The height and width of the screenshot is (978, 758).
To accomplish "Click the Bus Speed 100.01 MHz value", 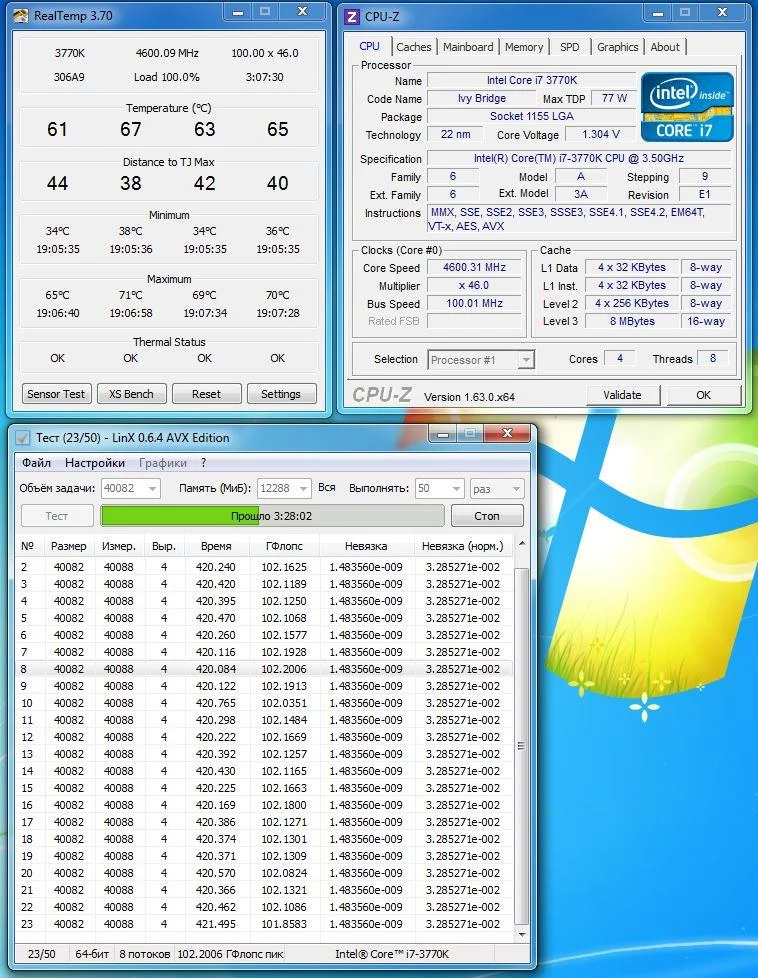I will click(x=475, y=303).
